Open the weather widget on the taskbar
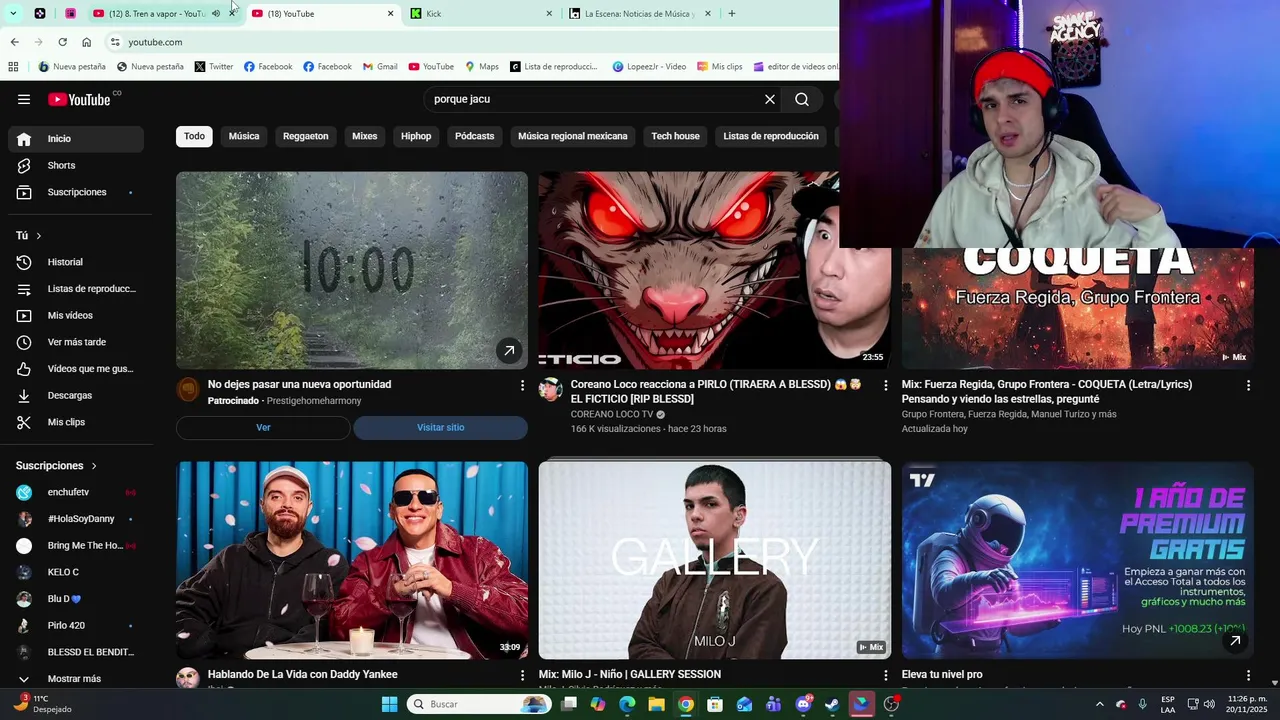Screen dimensions: 1280x720 pos(45,704)
